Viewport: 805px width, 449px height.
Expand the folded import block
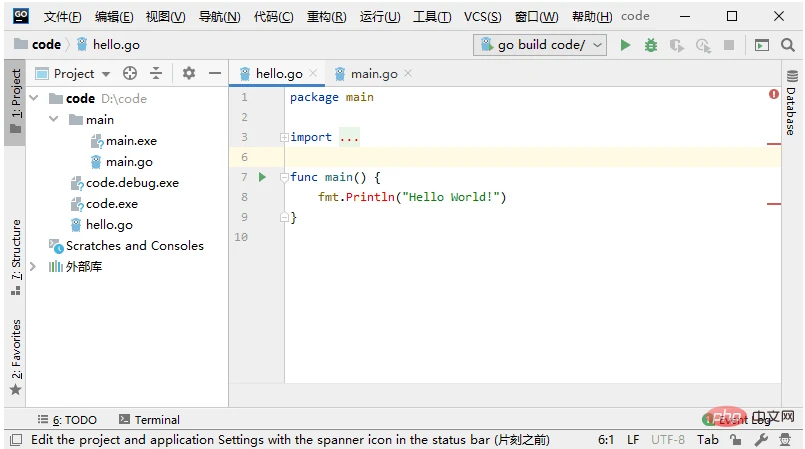[x=284, y=137]
